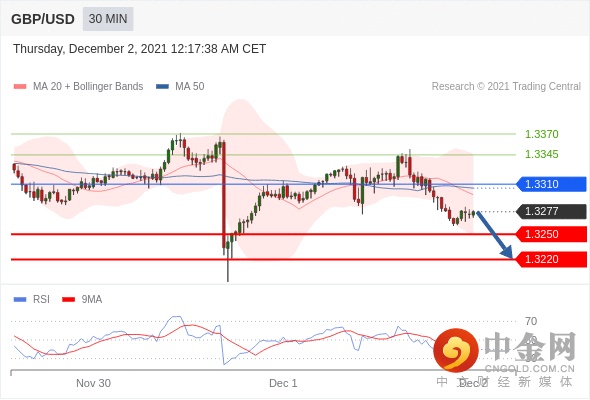Image resolution: width=590 pixels, height=400 pixels.
Task: Select the red 1.3220 support price tag
Action: (x=551, y=259)
